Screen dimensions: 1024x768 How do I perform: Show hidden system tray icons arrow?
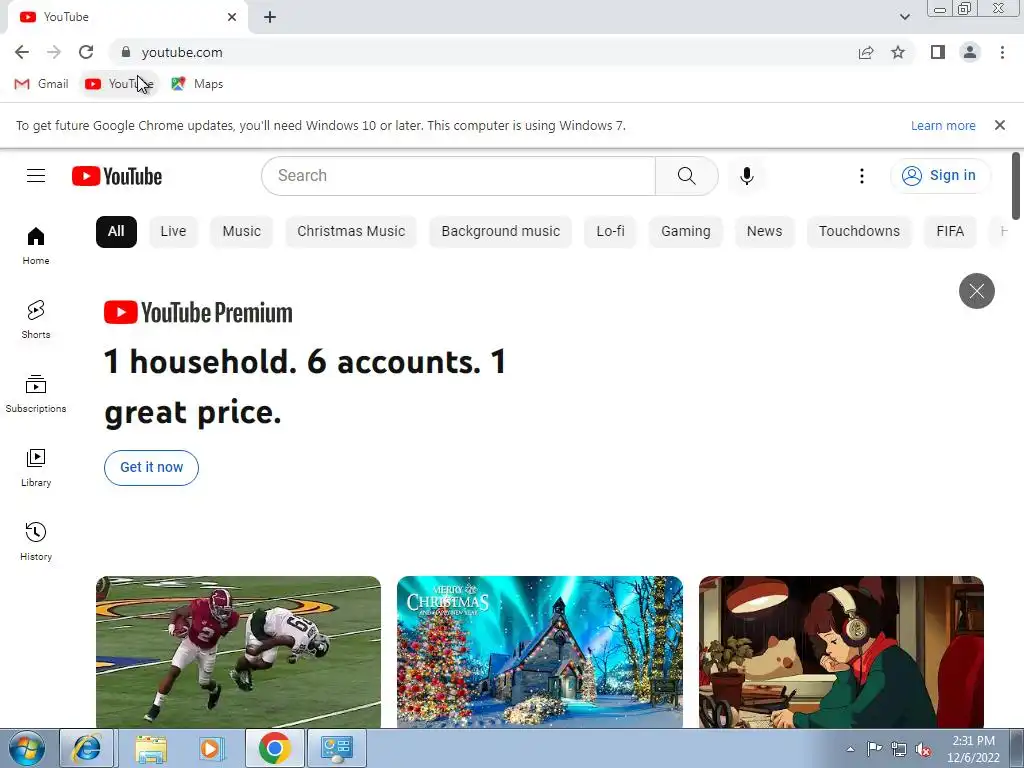coord(850,749)
